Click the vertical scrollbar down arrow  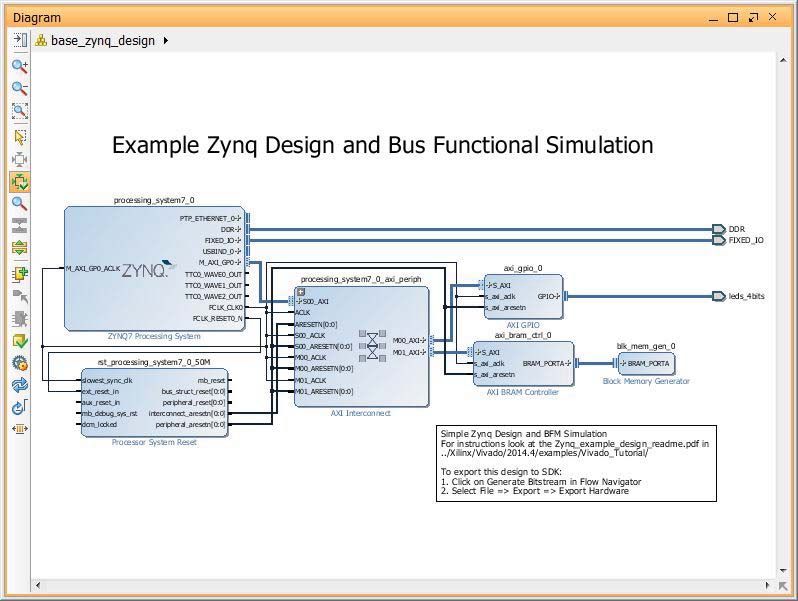(783, 571)
